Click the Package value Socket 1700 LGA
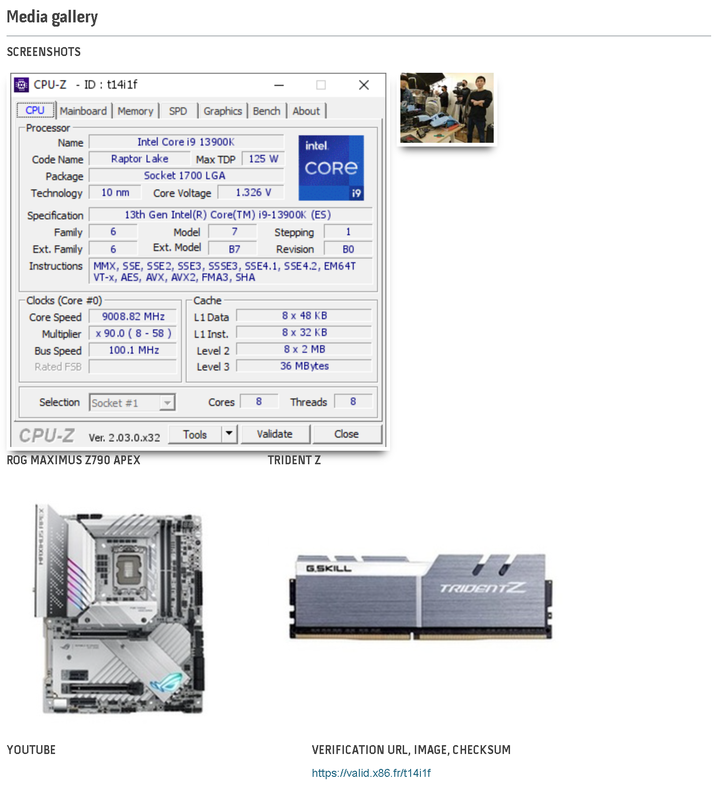Viewport: 720px width, 789px height. (x=186, y=175)
